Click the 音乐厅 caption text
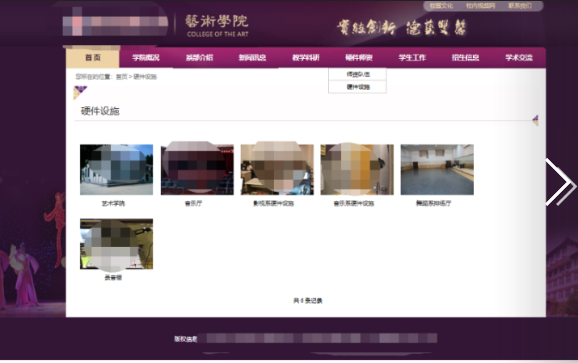This screenshot has height=363, width=578. [194, 203]
